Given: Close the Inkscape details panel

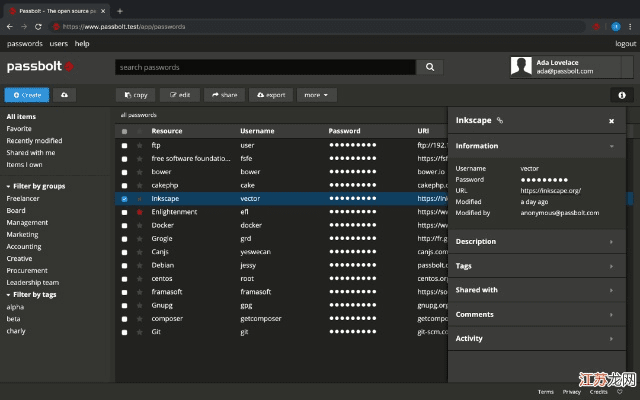Looking at the screenshot, I should coord(611,121).
